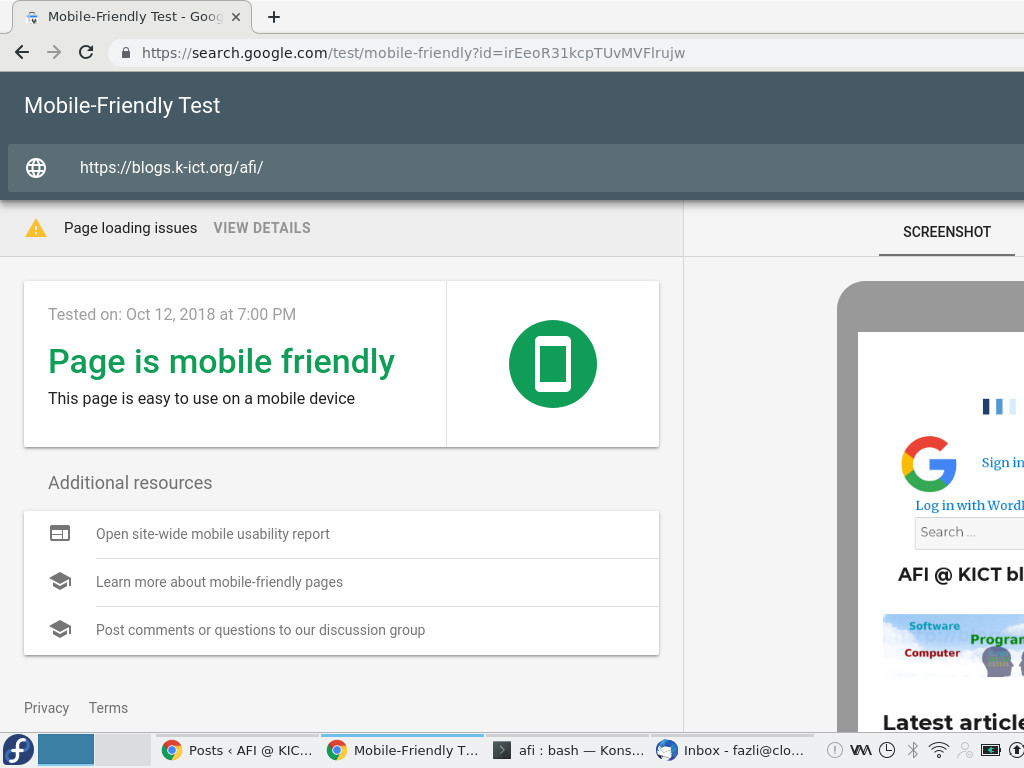Click the browser address bar URL
1024x768 pixels.
click(x=413, y=53)
